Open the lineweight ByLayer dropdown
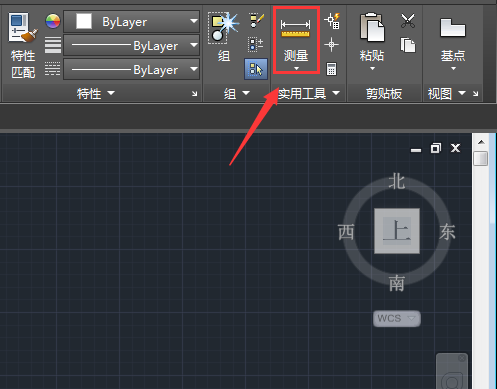The width and height of the screenshot is (497, 389). click(x=194, y=45)
